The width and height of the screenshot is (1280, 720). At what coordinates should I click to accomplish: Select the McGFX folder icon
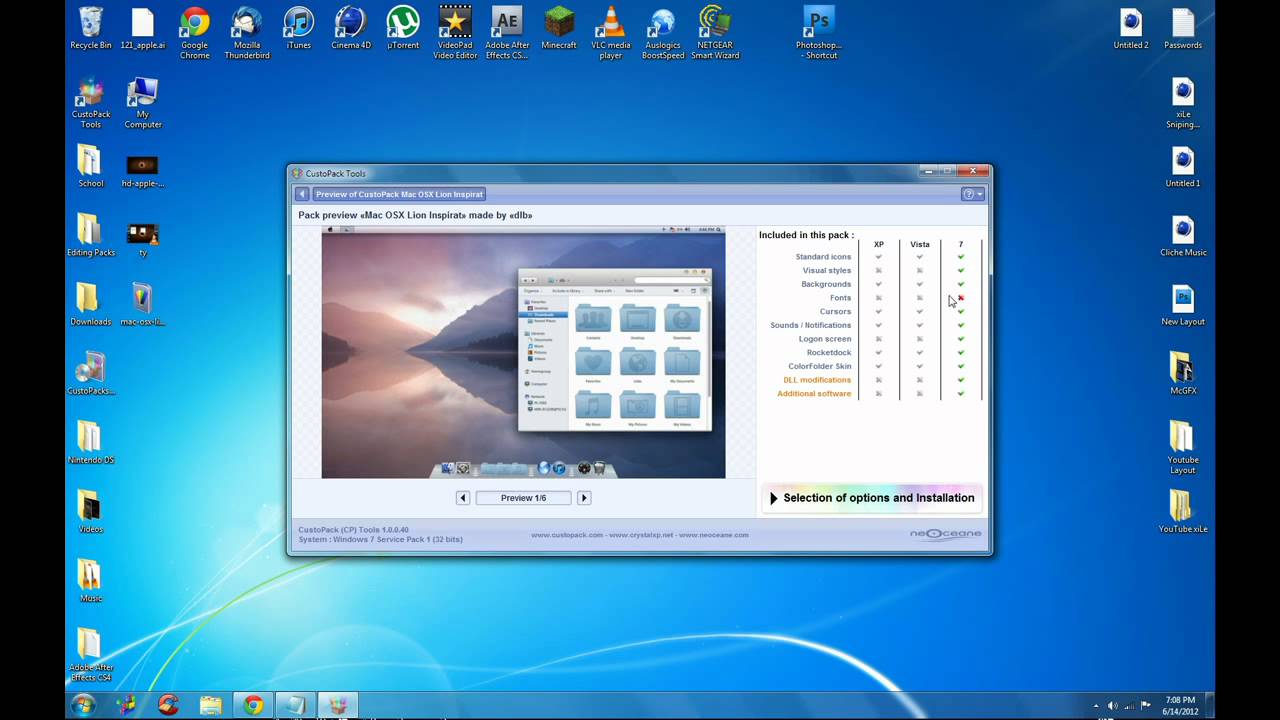point(1183,374)
